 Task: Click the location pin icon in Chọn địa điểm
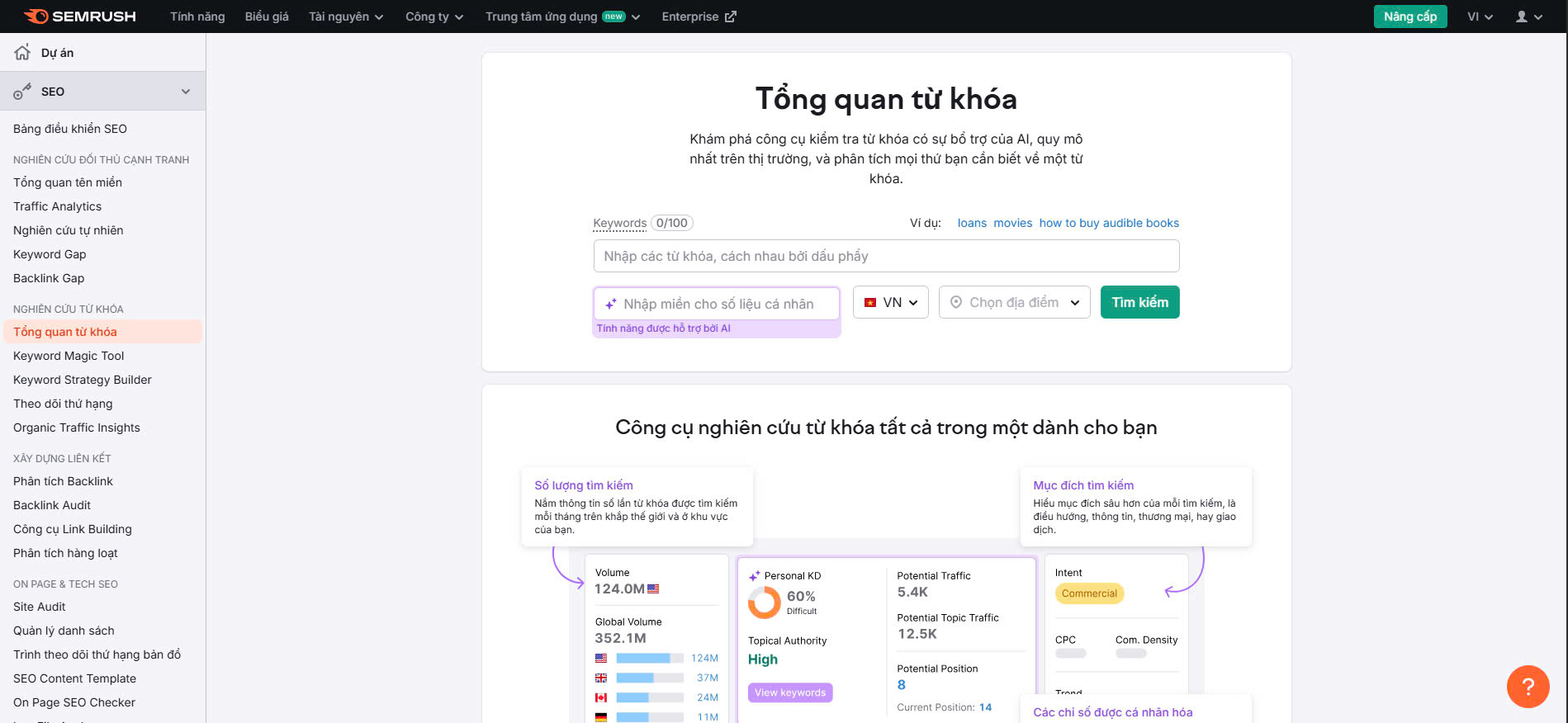pyautogui.click(x=956, y=303)
